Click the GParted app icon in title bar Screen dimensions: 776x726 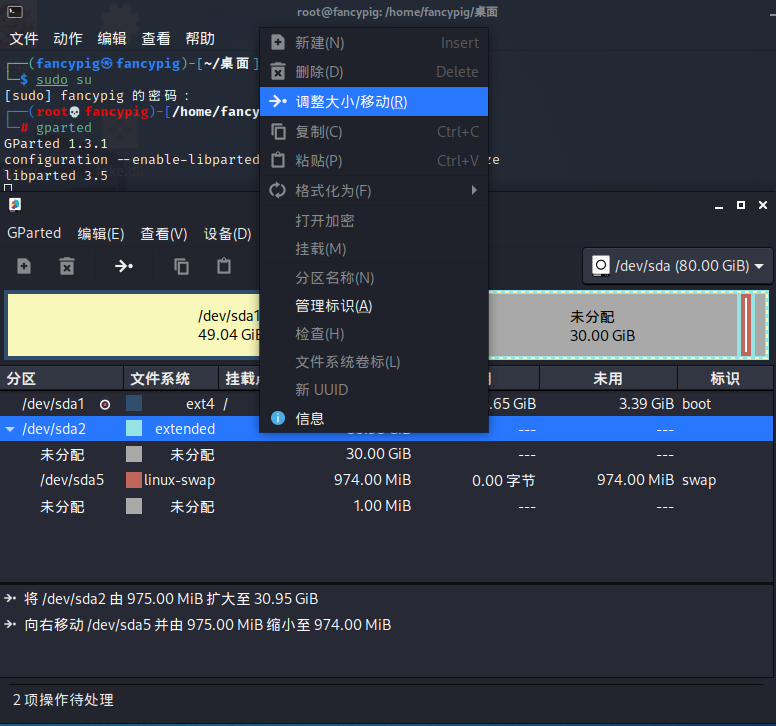point(15,204)
